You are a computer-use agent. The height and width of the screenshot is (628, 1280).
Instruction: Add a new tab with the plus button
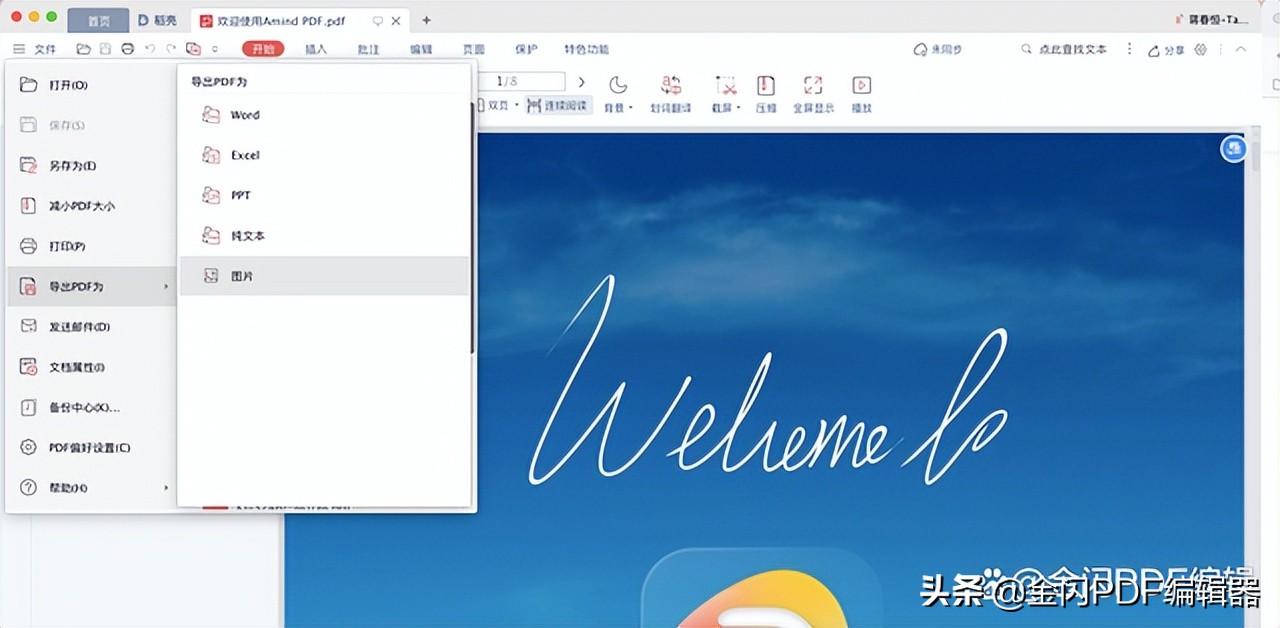coord(427,20)
